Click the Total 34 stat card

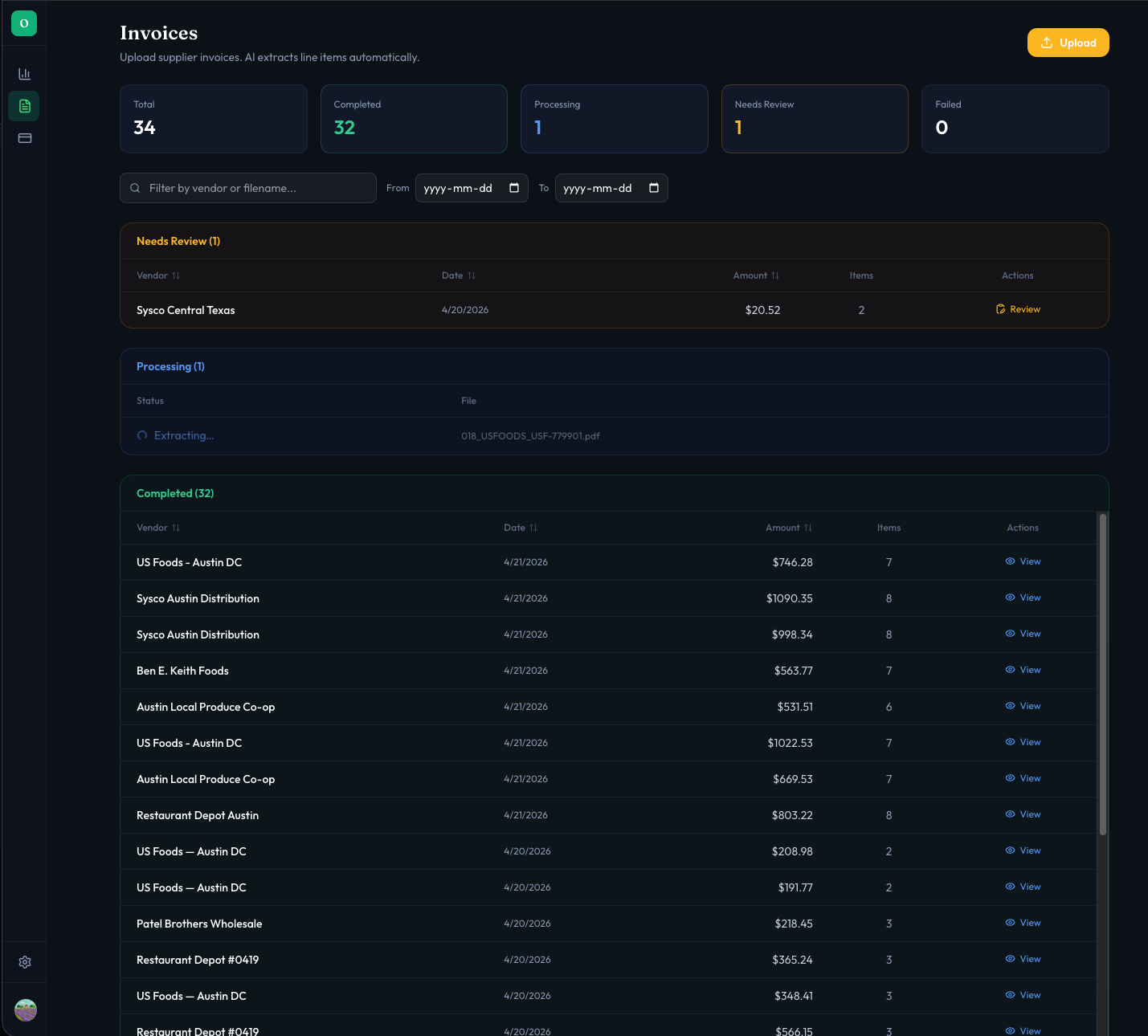pyautogui.click(x=214, y=119)
